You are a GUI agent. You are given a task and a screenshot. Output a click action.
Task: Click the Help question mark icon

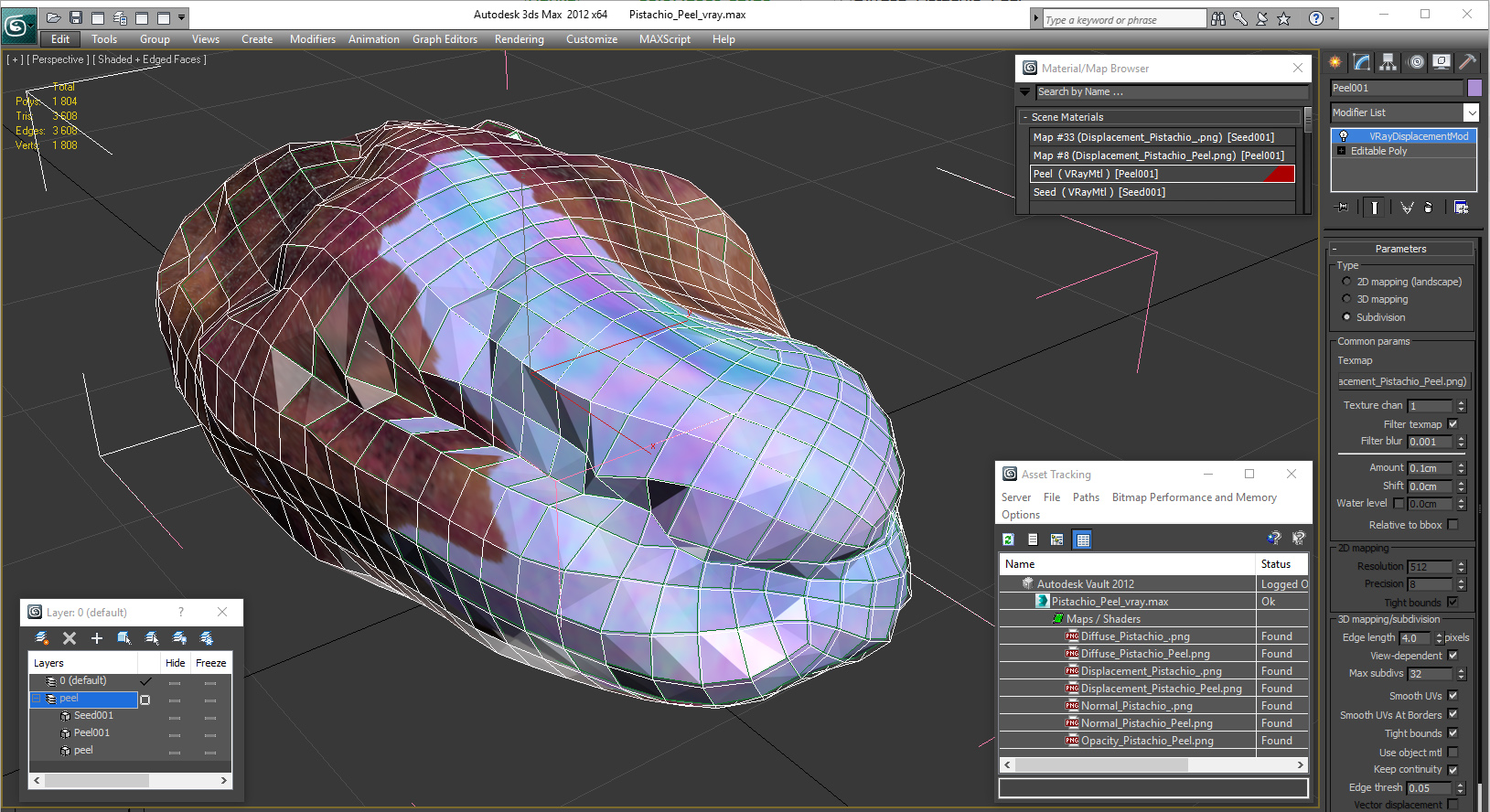1315,18
